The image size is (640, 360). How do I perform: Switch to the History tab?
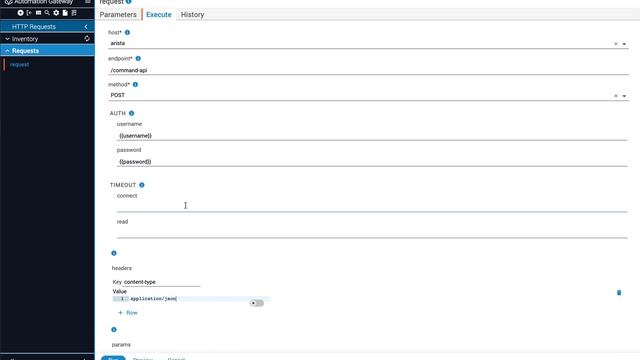click(x=192, y=14)
